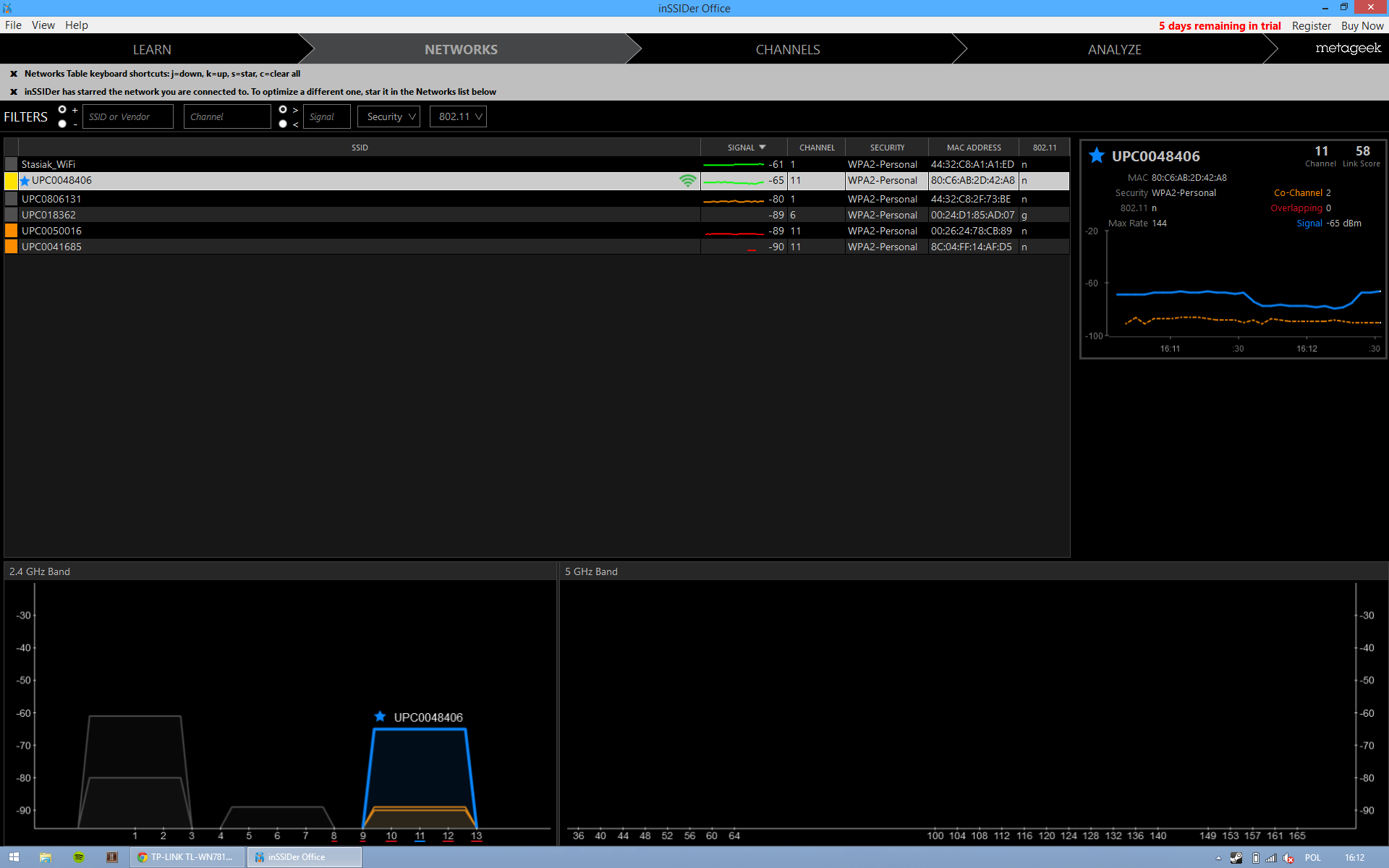Click the battery tray icon
Viewport: 1389px width, 868px height.
click(1255, 858)
